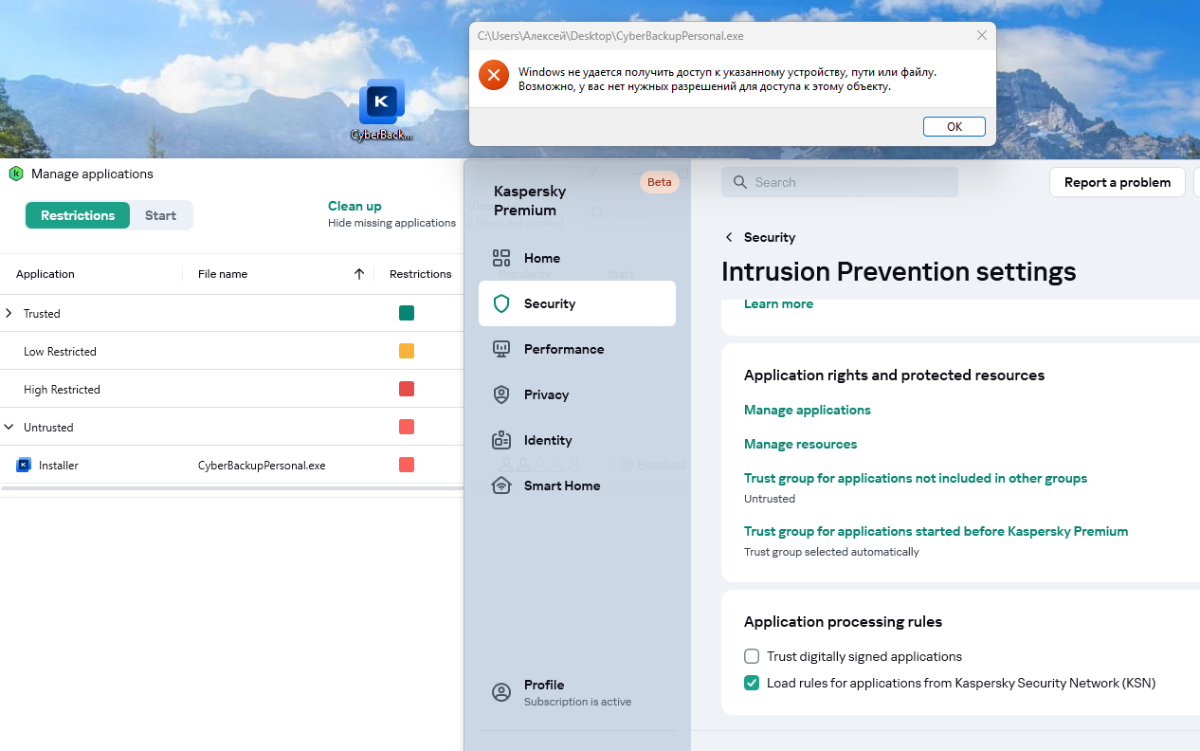Open the Security section in Kaspersky sidebar
1200x751 pixels.
(x=577, y=303)
